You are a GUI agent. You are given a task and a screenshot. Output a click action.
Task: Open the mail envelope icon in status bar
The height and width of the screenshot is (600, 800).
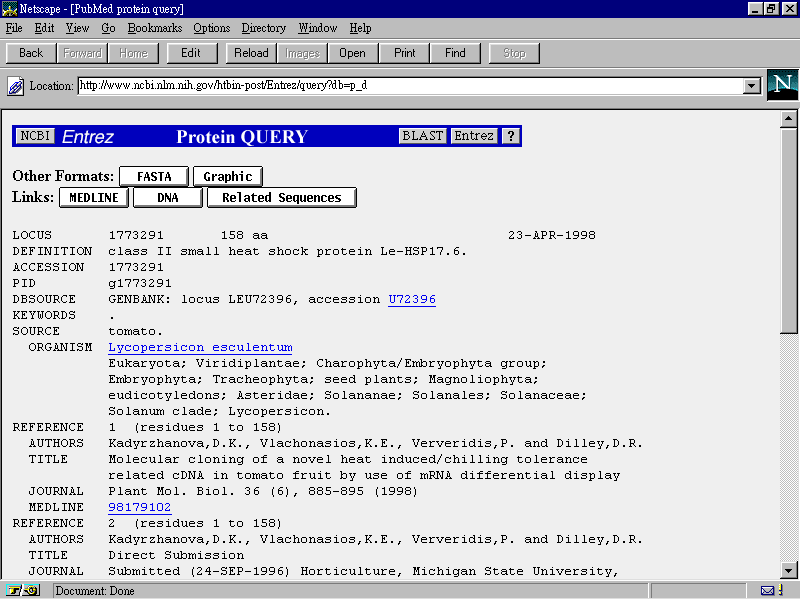pos(767,590)
